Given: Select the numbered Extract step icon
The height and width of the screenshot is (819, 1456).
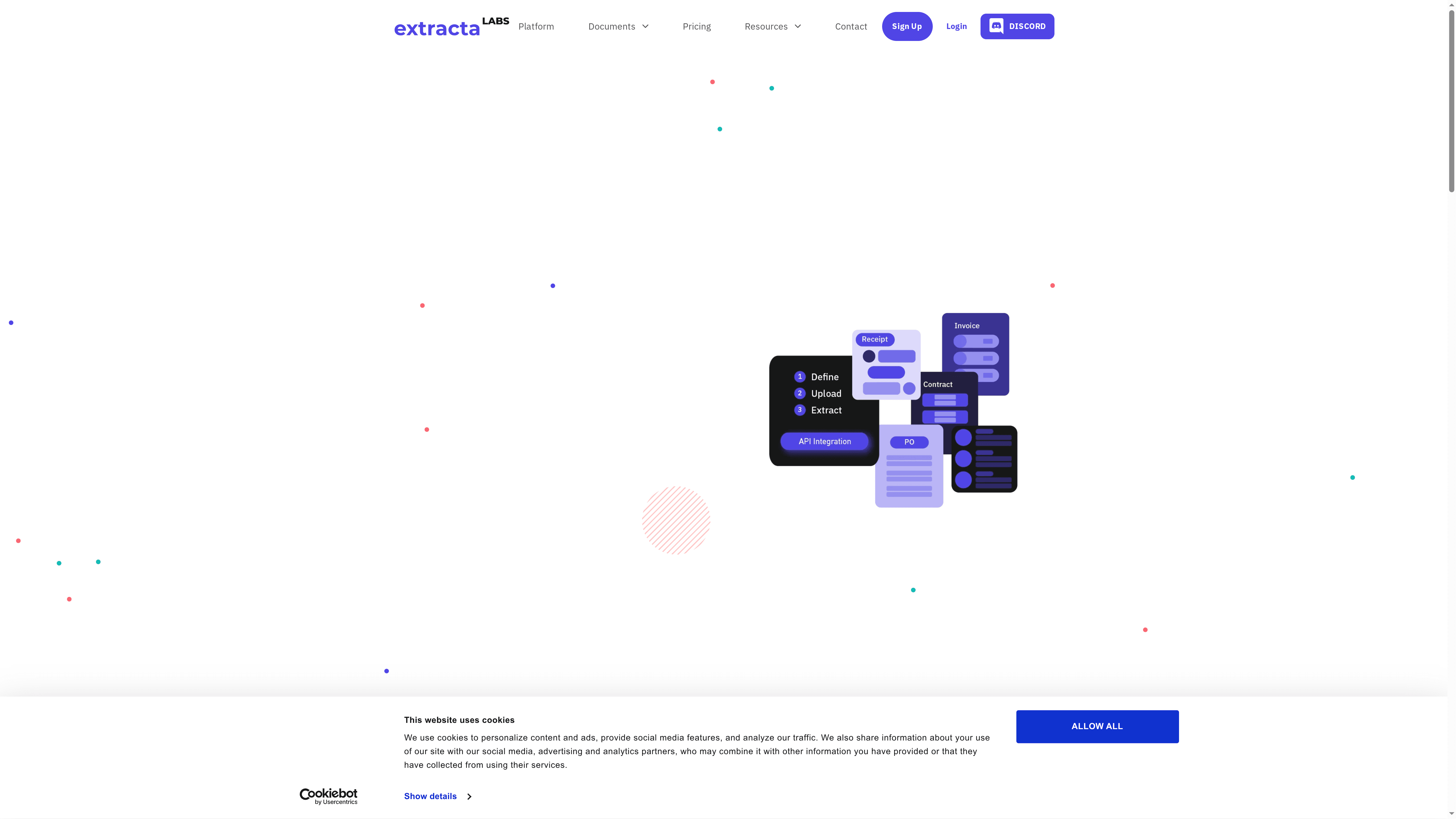Looking at the screenshot, I should tap(800, 410).
